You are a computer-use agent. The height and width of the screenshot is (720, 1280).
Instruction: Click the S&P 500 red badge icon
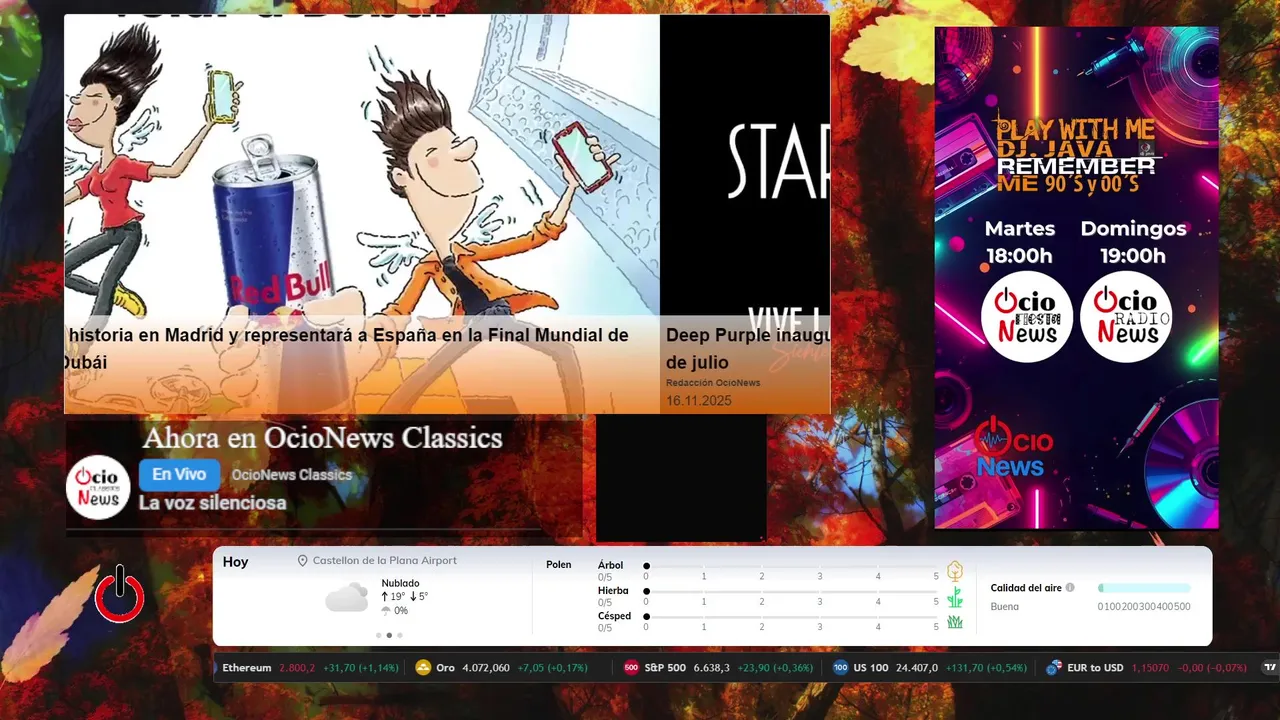coord(631,668)
